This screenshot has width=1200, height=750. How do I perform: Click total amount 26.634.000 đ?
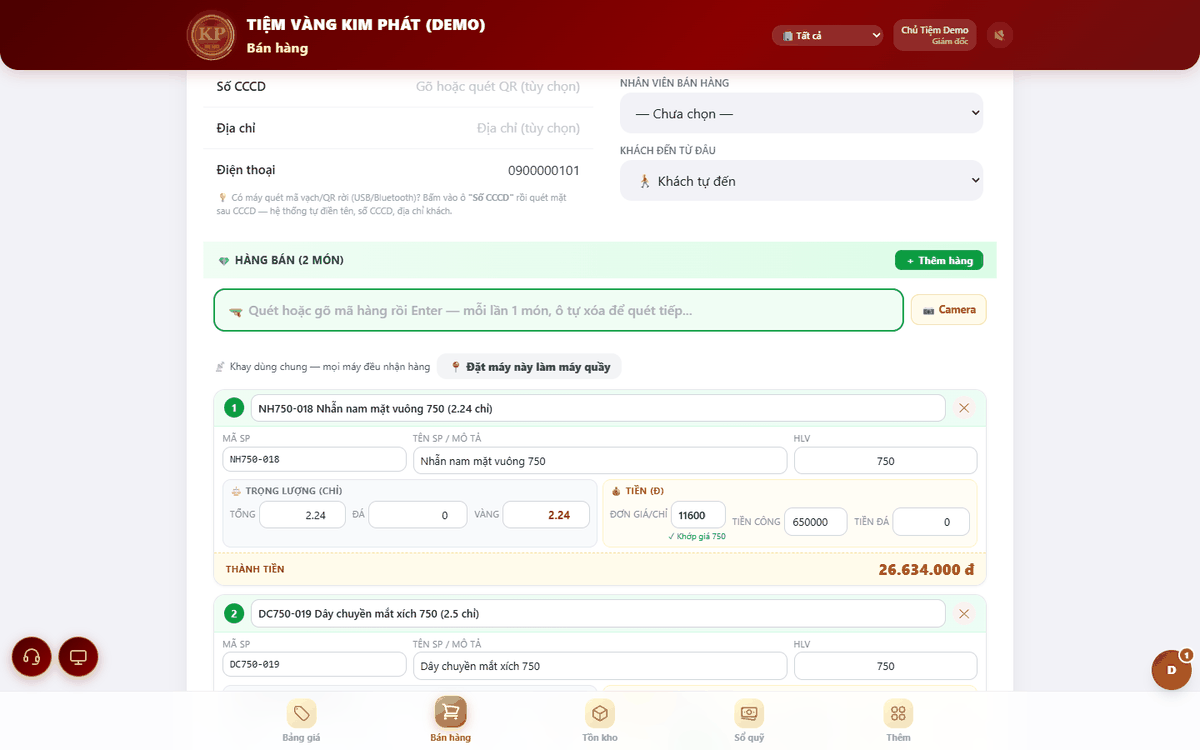point(926,569)
